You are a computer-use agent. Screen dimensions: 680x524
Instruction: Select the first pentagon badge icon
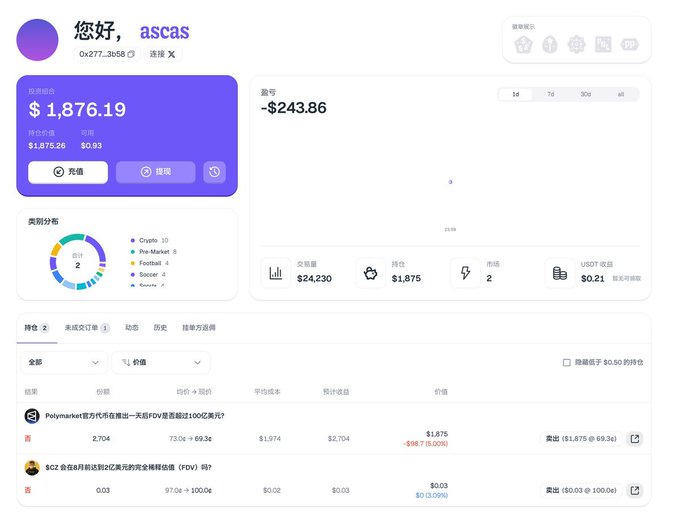click(x=523, y=44)
